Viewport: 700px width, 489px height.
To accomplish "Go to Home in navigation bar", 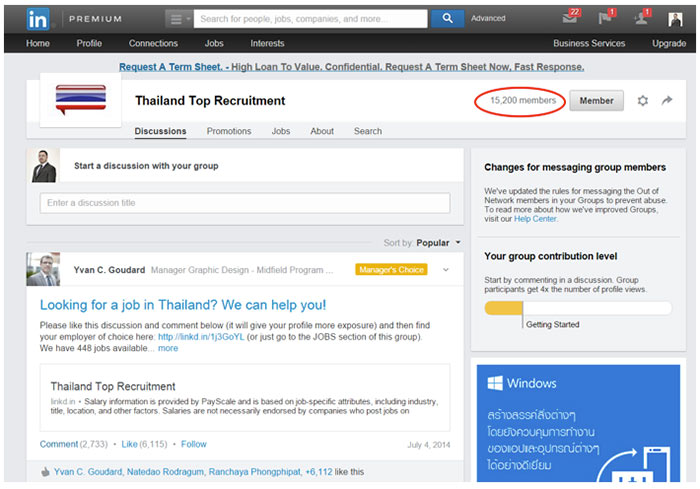I will [x=38, y=43].
